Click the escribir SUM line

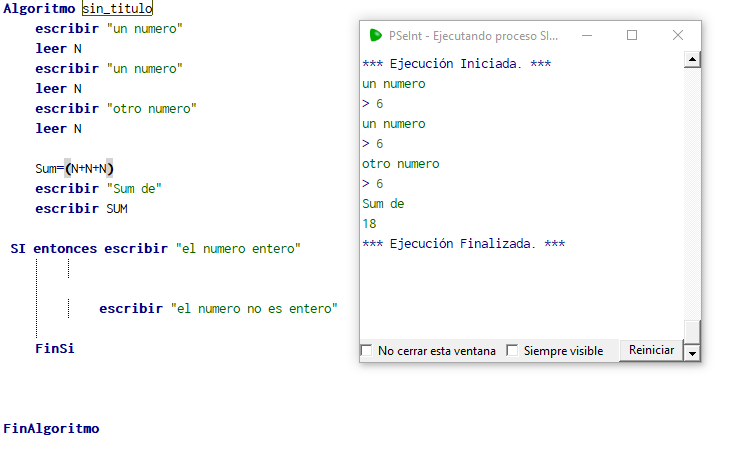point(81,208)
